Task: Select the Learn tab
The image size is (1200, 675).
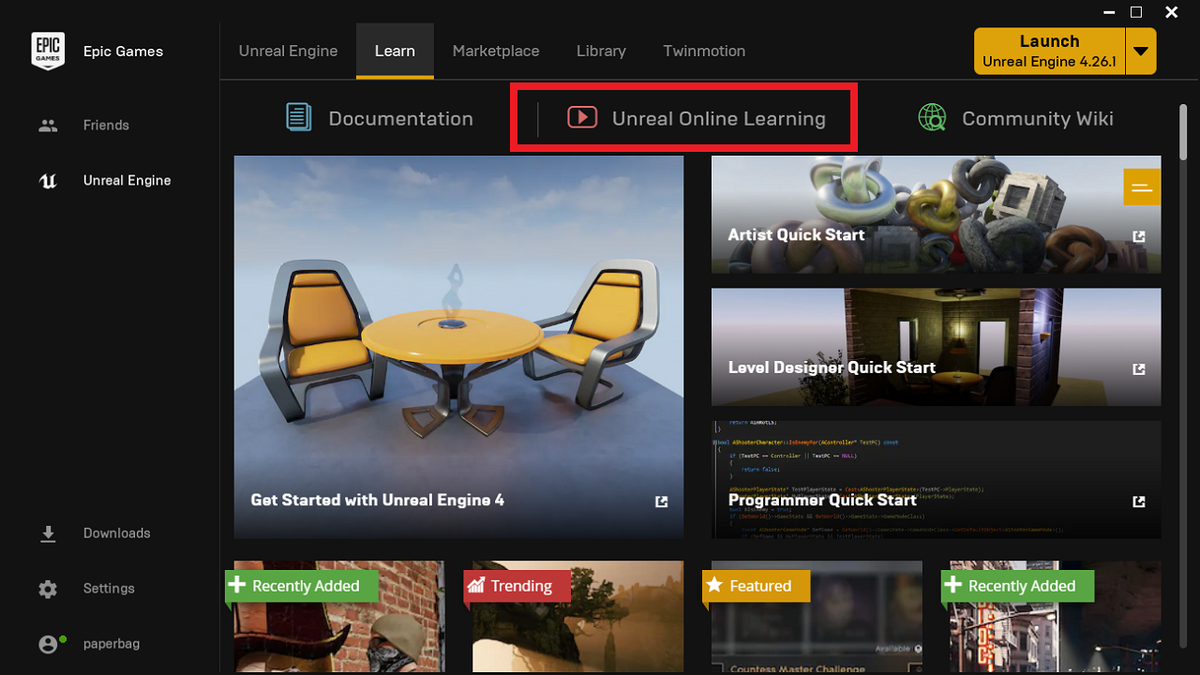Action: [395, 51]
